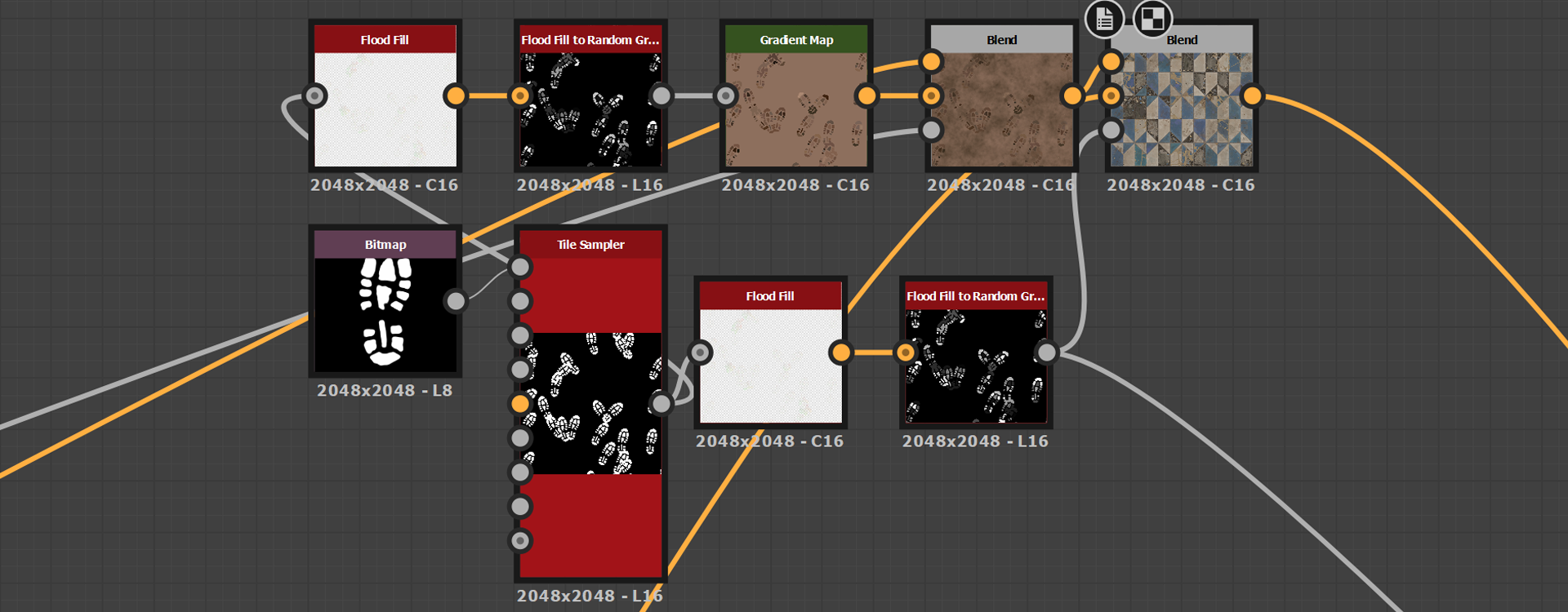Click the upper Flood Fill to Random Grayscale title
The height and width of the screenshot is (612, 1568).
pos(590,40)
